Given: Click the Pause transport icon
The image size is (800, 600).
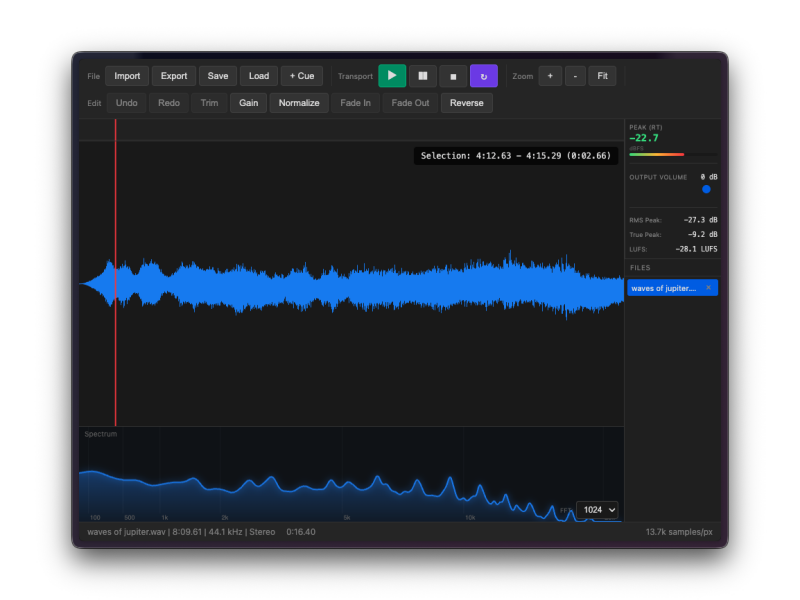Looking at the screenshot, I should (x=423, y=76).
